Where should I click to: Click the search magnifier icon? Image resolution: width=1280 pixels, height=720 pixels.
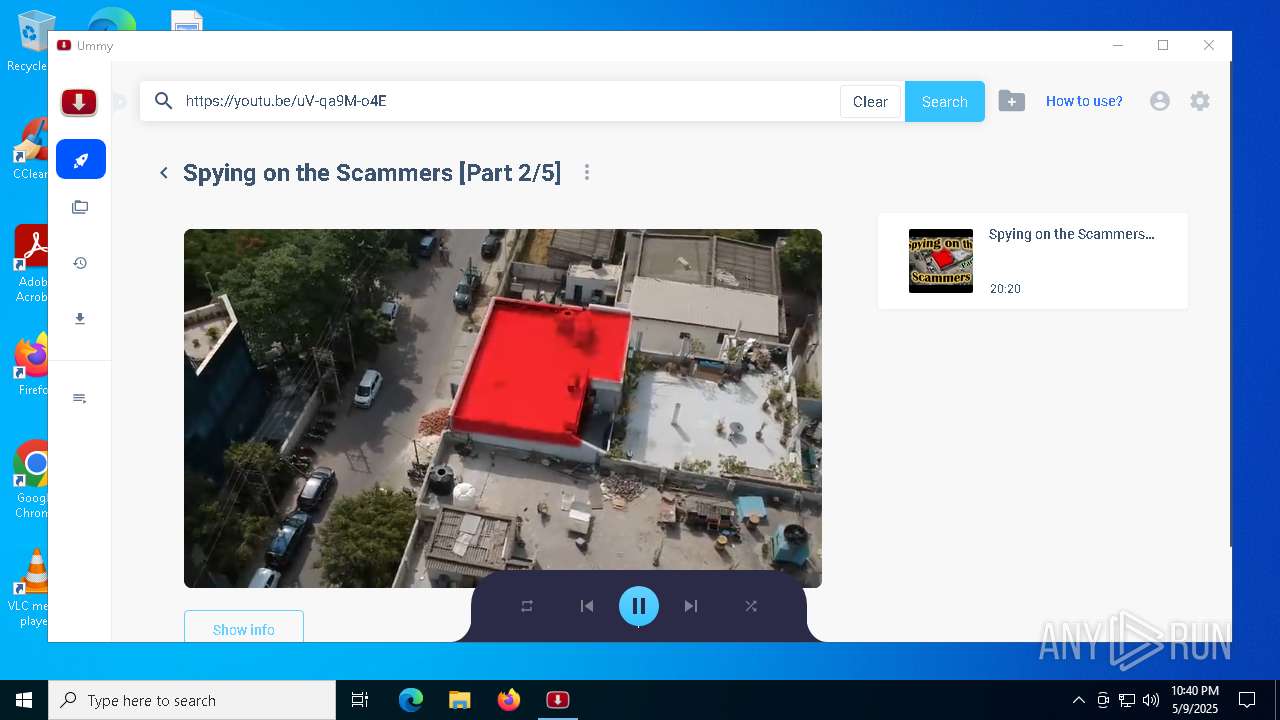tap(164, 101)
